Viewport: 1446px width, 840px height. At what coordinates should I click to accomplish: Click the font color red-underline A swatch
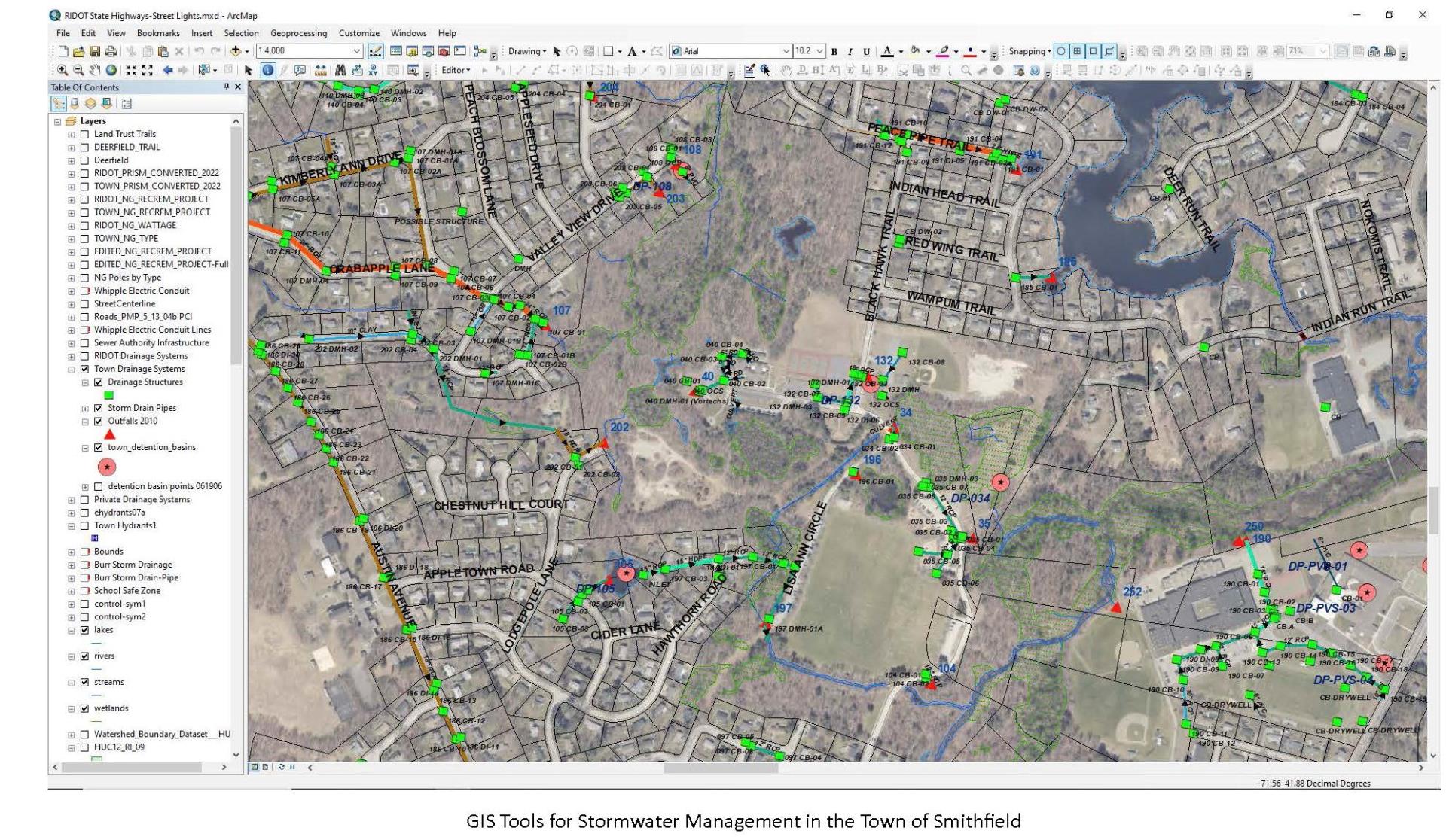pos(887,52)
